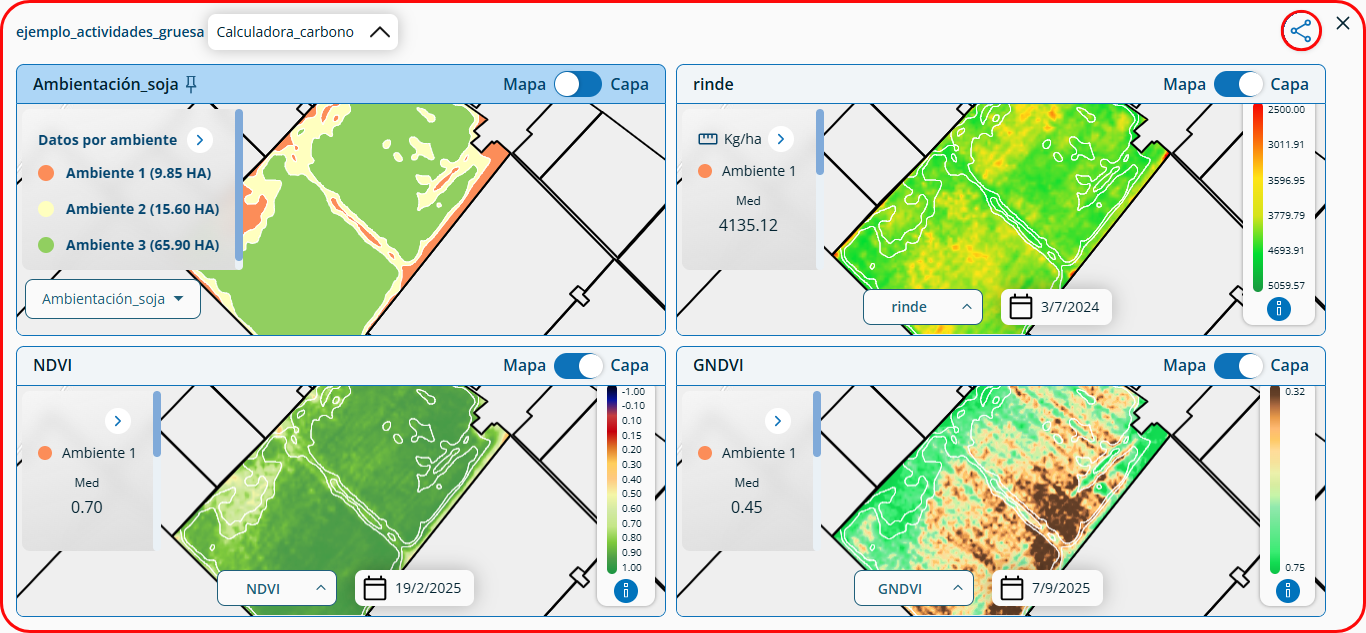Open the NDVI date calendar icon
This screenshot has width=1366, height=633.
tap(375, 588)
